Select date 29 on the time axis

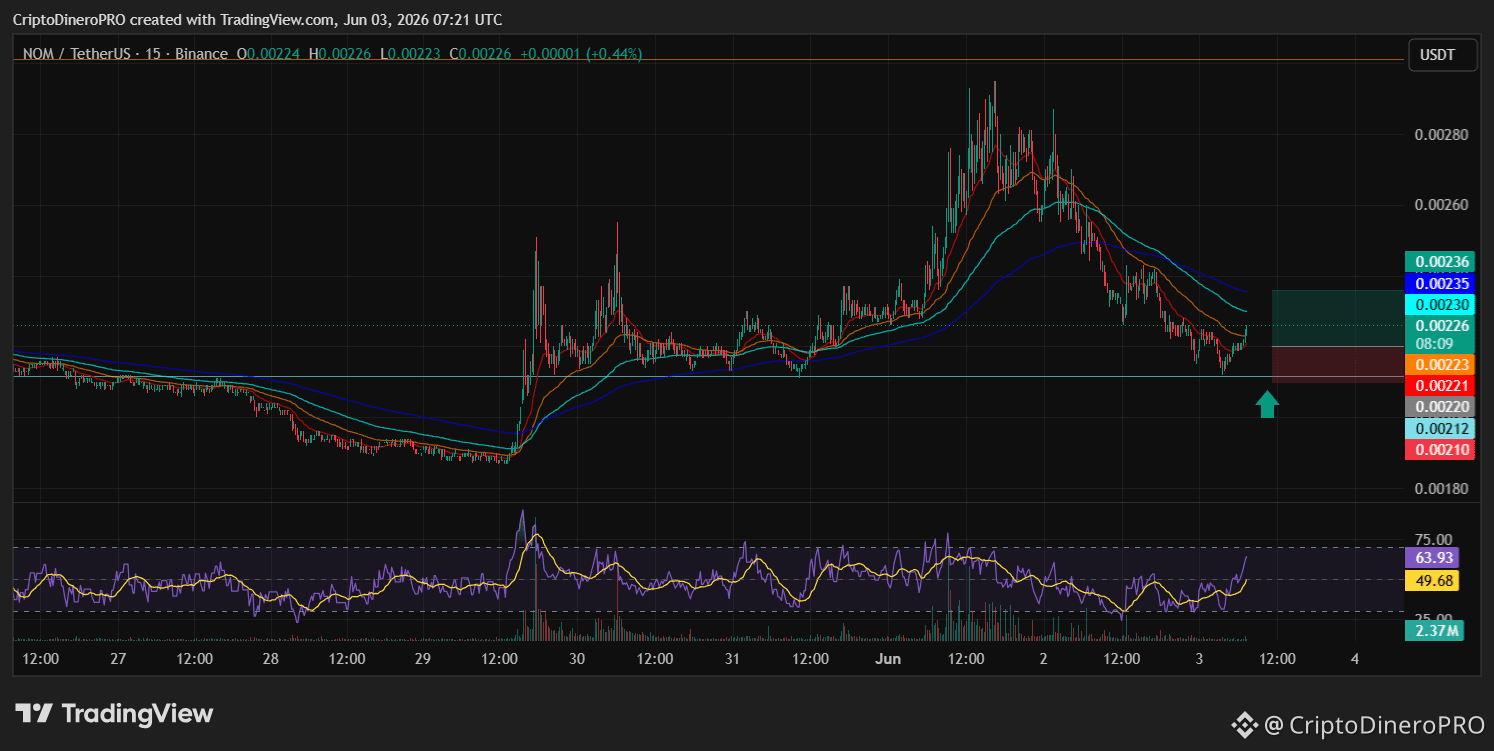423,659
